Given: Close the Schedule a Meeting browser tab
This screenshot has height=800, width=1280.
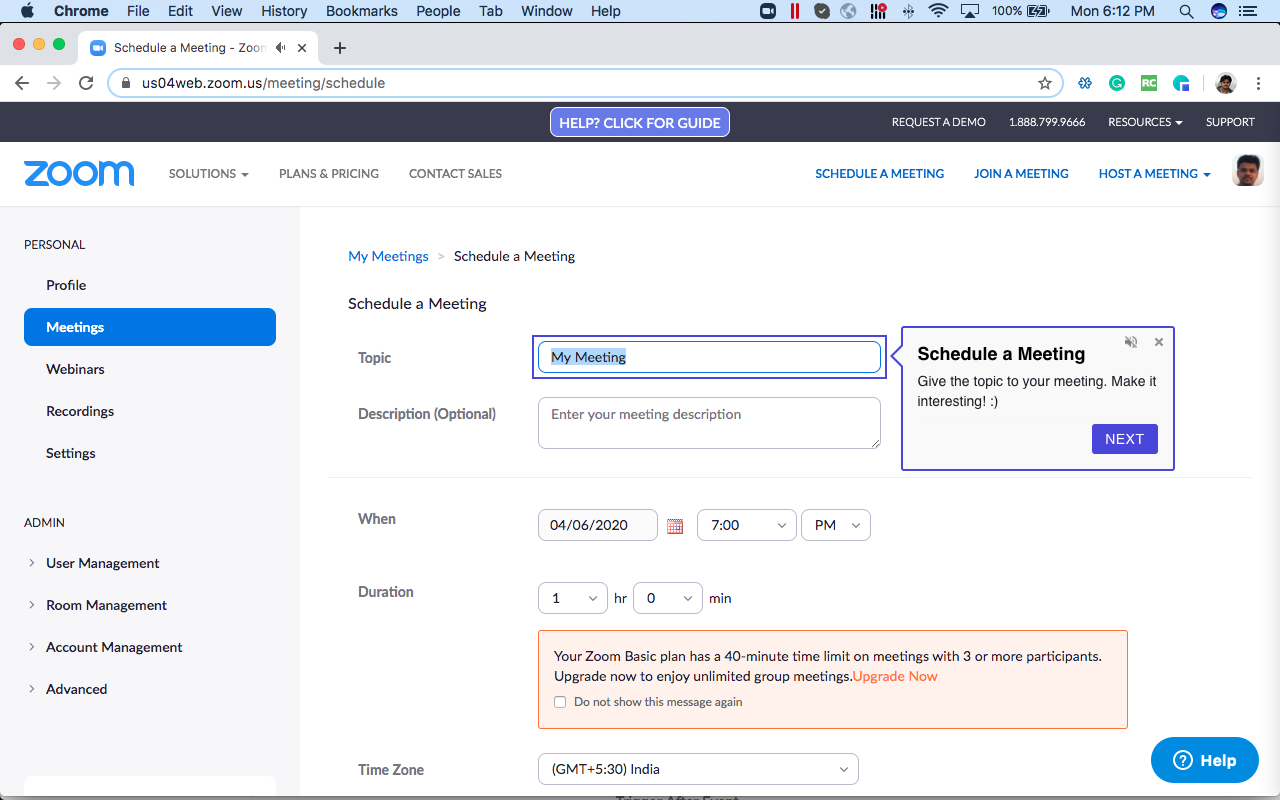Looking at the screenshot, I should pyautogui.click(x=302, y=48).
